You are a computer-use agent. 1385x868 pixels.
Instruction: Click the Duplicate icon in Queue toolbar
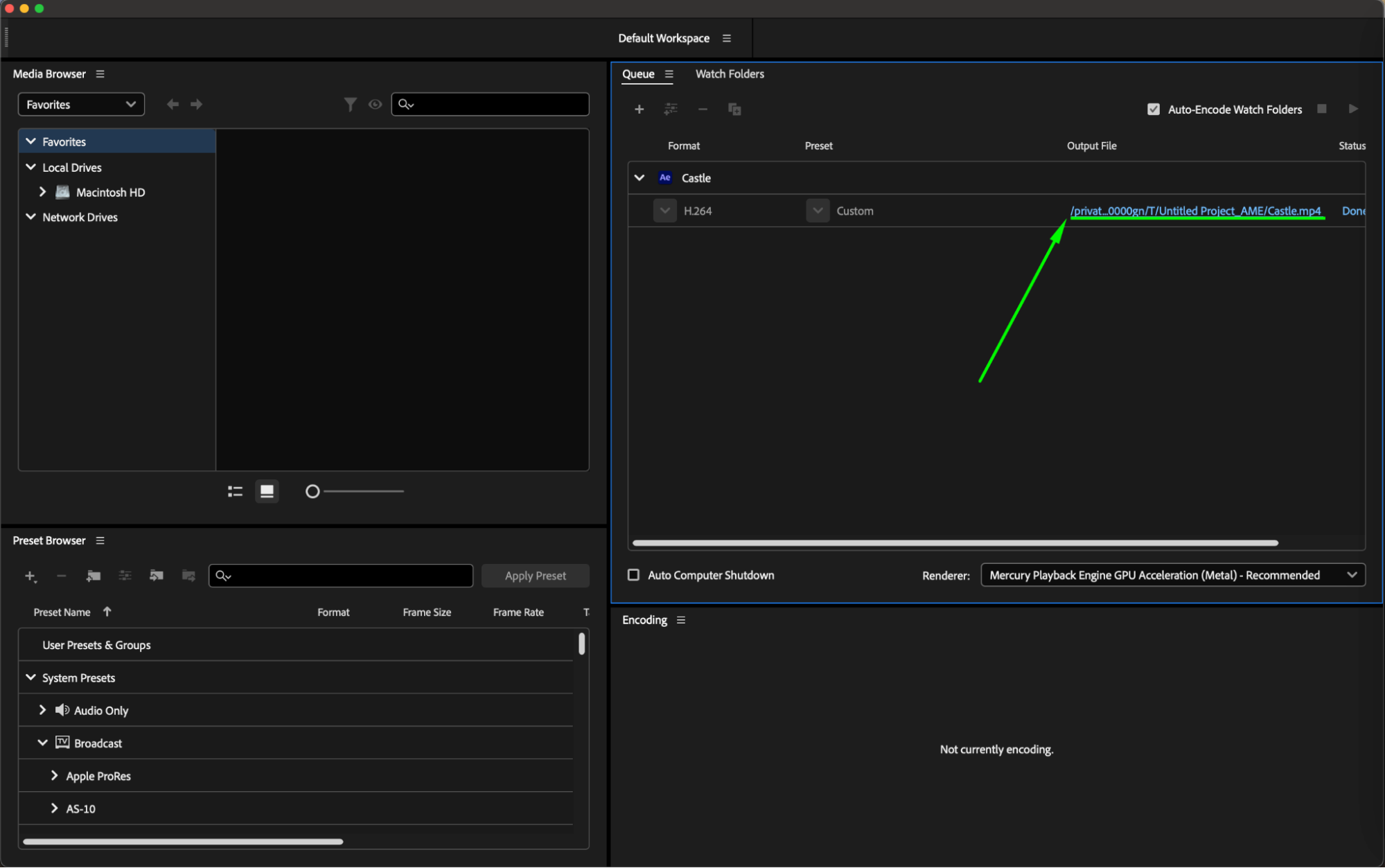coord(734,109)
